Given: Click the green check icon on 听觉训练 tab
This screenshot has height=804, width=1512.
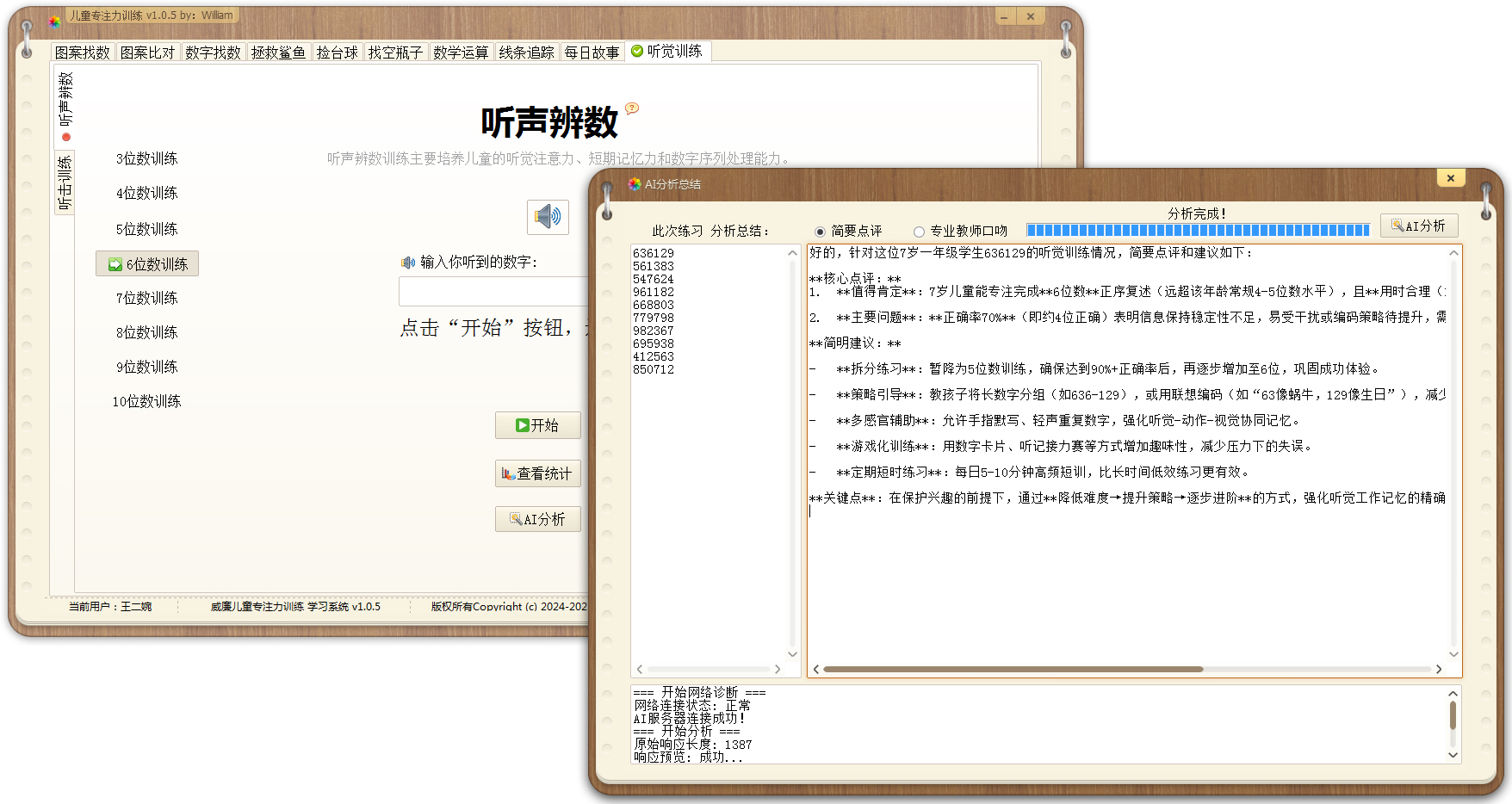Looking at the screenshot, I should coord(637,51).
